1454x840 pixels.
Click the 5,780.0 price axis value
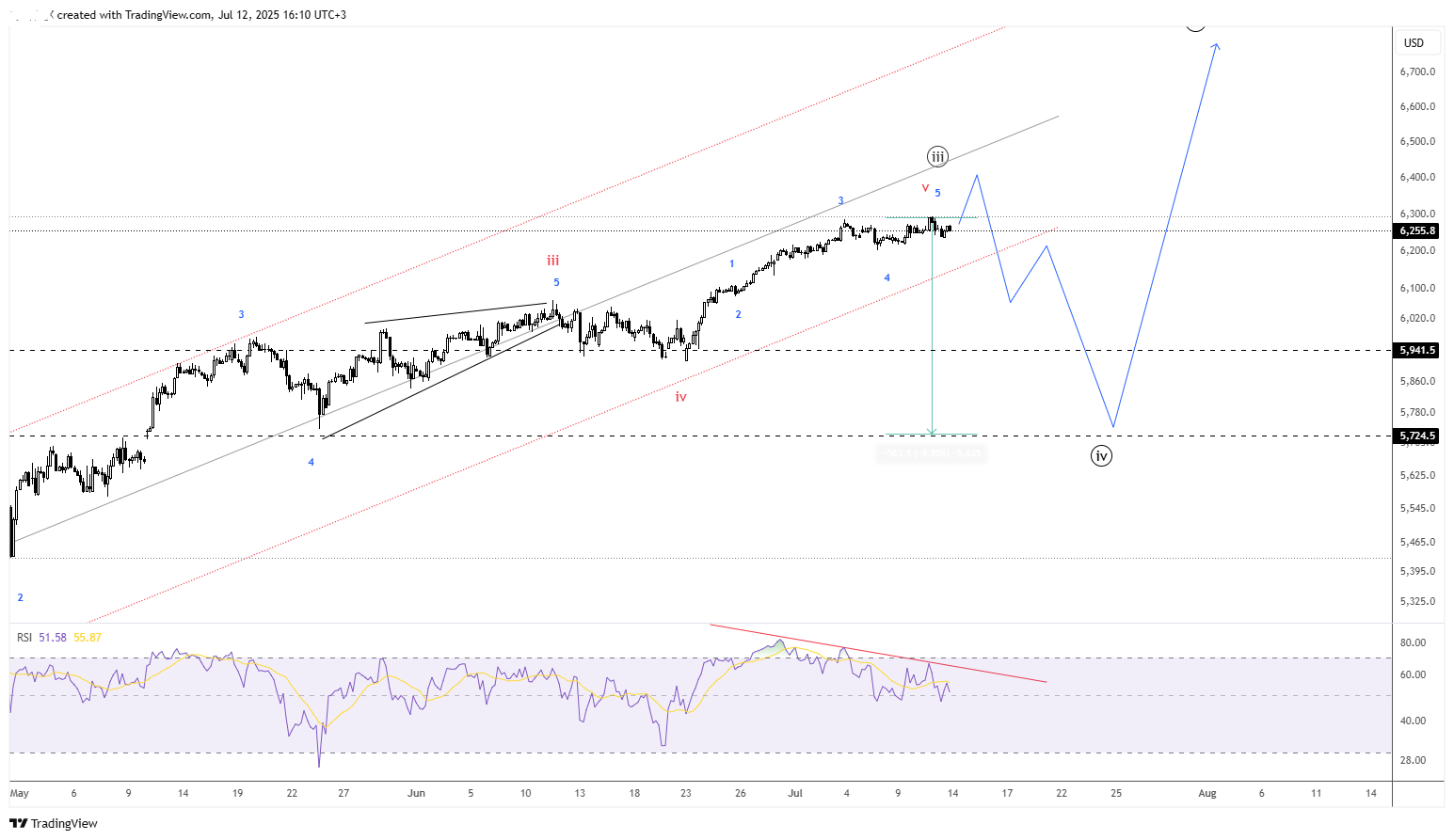click(1417, 412)
